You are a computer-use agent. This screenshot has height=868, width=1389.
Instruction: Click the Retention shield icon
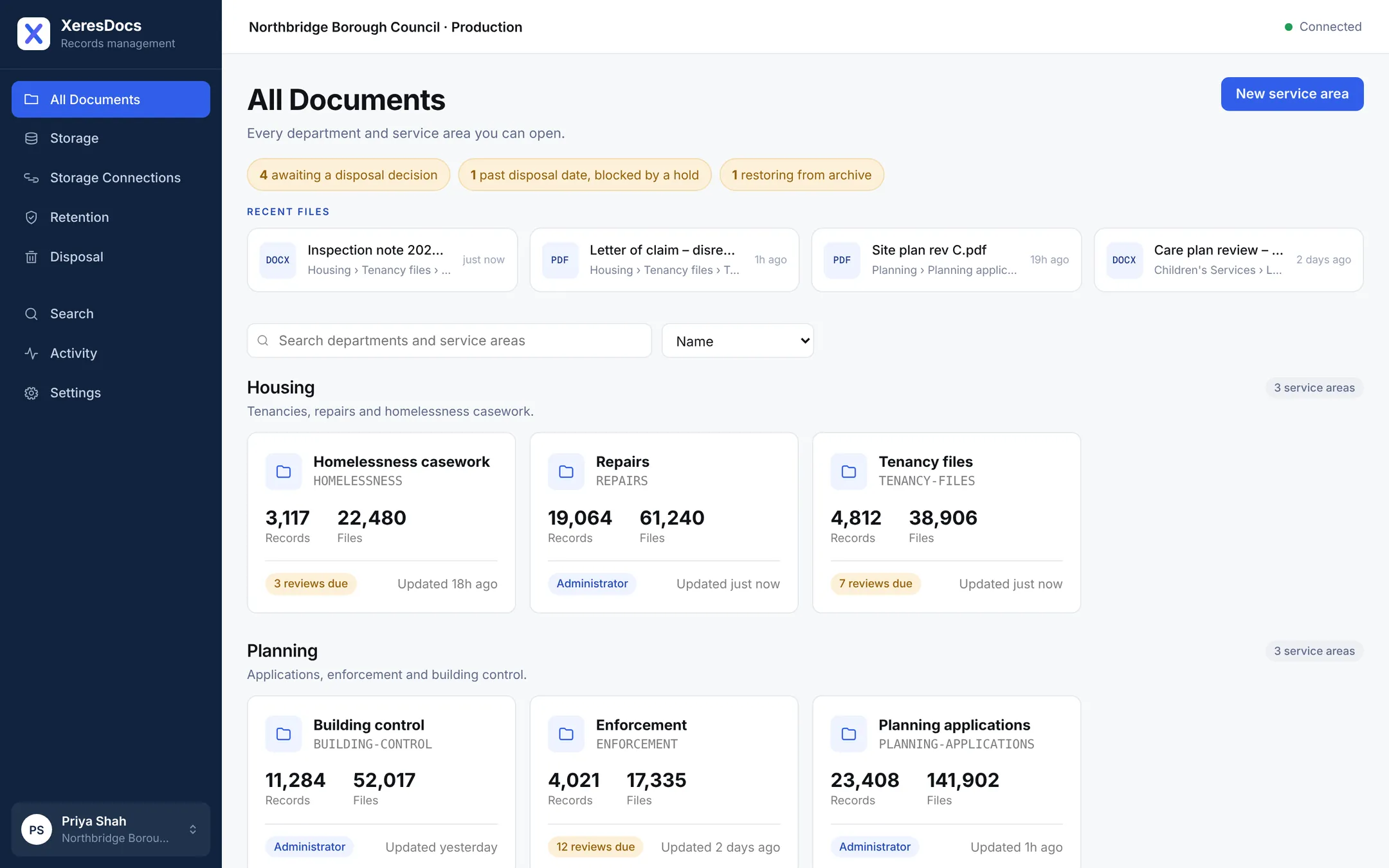(31, 217)
